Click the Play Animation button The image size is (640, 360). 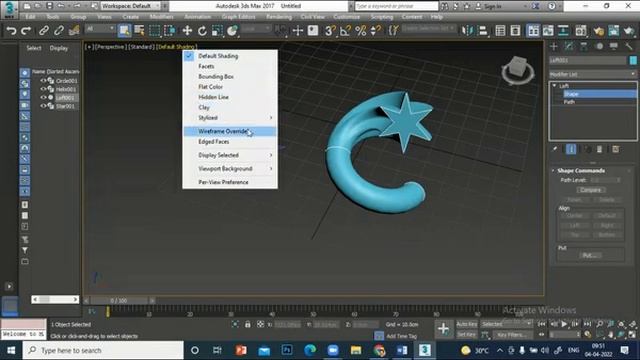(564, 324)
